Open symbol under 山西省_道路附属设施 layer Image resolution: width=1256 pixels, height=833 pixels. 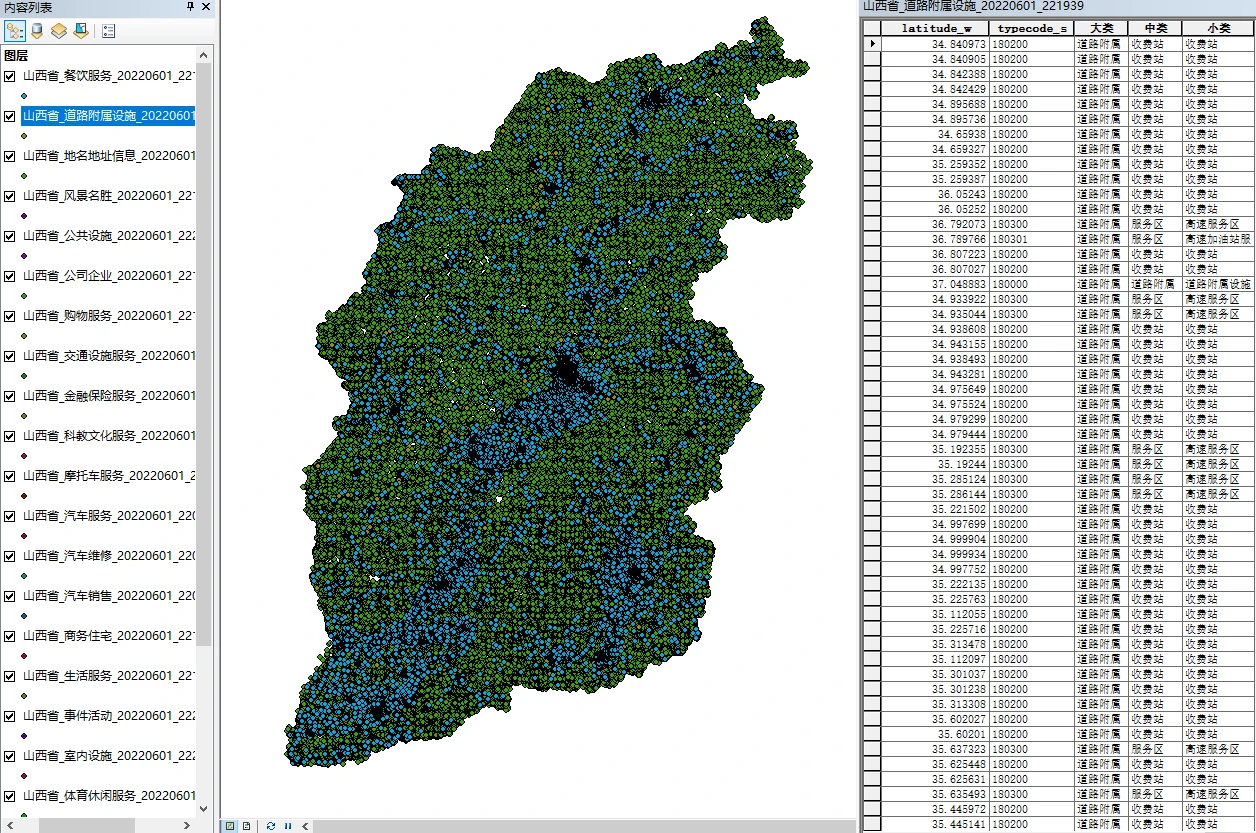24,135
